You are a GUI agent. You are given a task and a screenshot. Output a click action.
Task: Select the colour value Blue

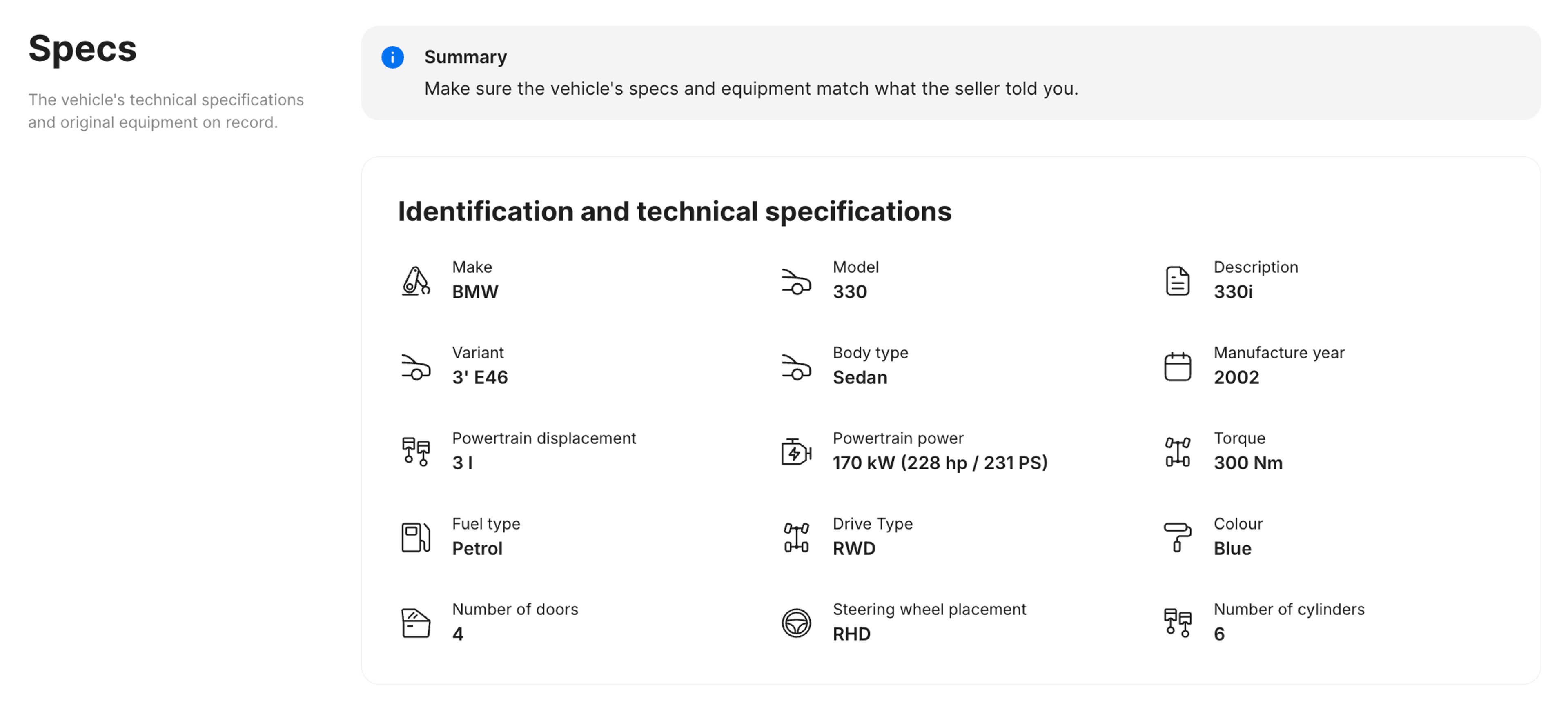[x=1233, y=549]
